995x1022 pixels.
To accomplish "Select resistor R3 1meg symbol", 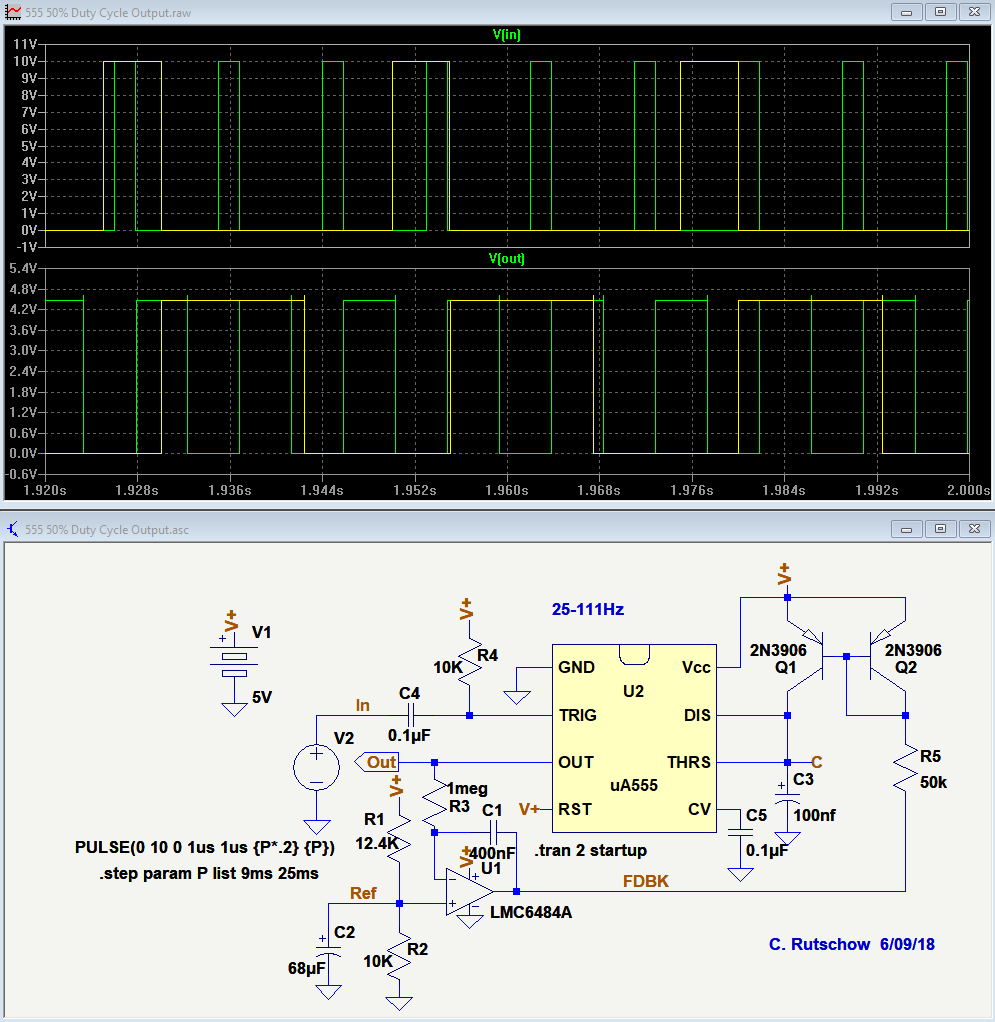I will (x=435, y=803).
